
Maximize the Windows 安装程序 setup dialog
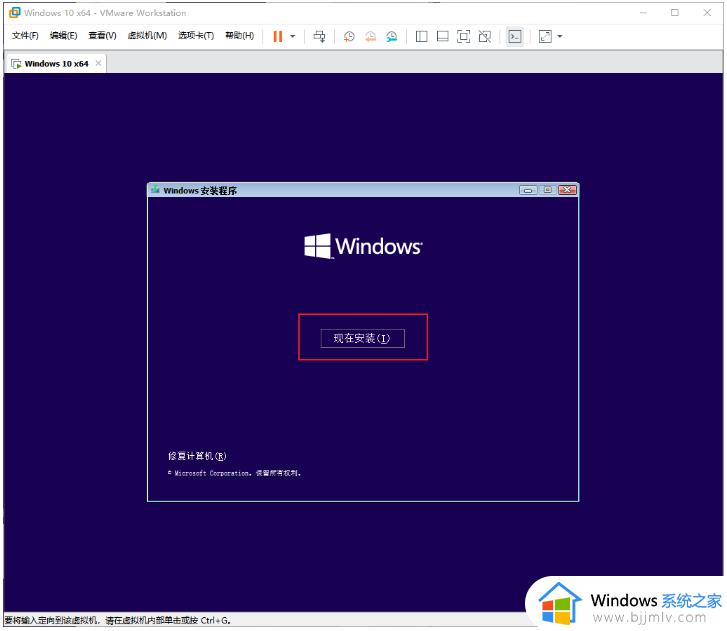pos(548,190)
